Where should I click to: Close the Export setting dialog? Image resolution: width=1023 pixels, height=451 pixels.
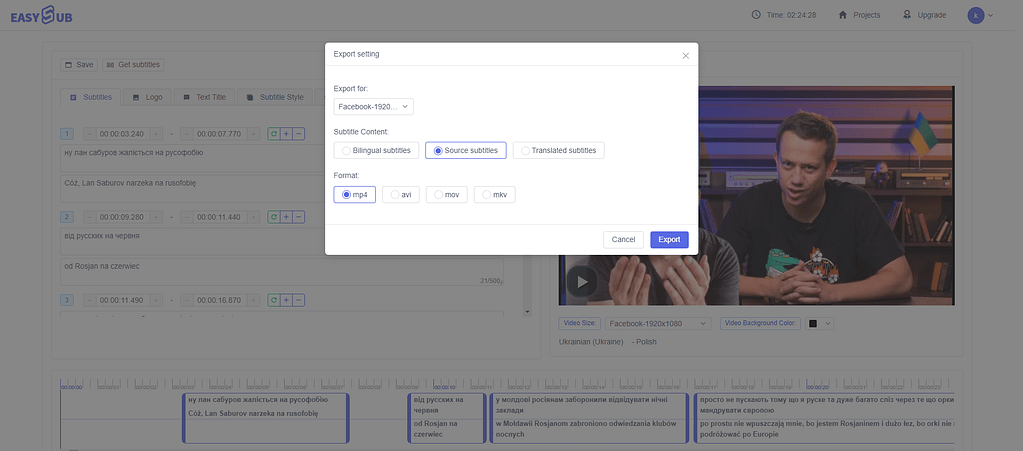coord(685,55)
